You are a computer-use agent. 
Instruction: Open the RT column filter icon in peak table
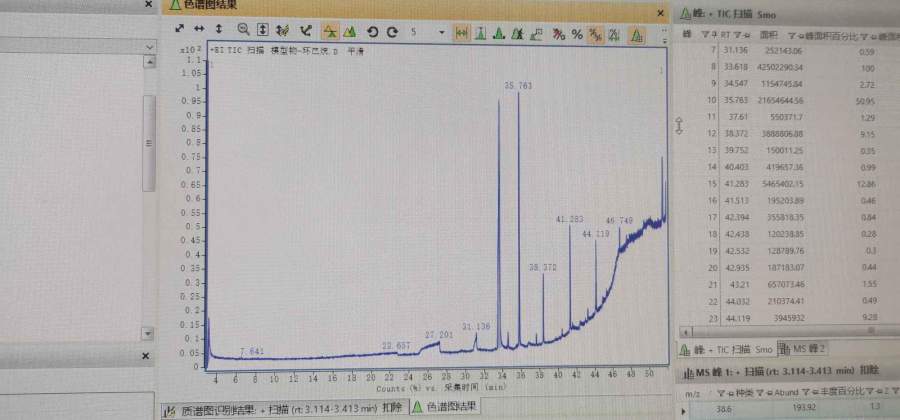coord(739,36)
